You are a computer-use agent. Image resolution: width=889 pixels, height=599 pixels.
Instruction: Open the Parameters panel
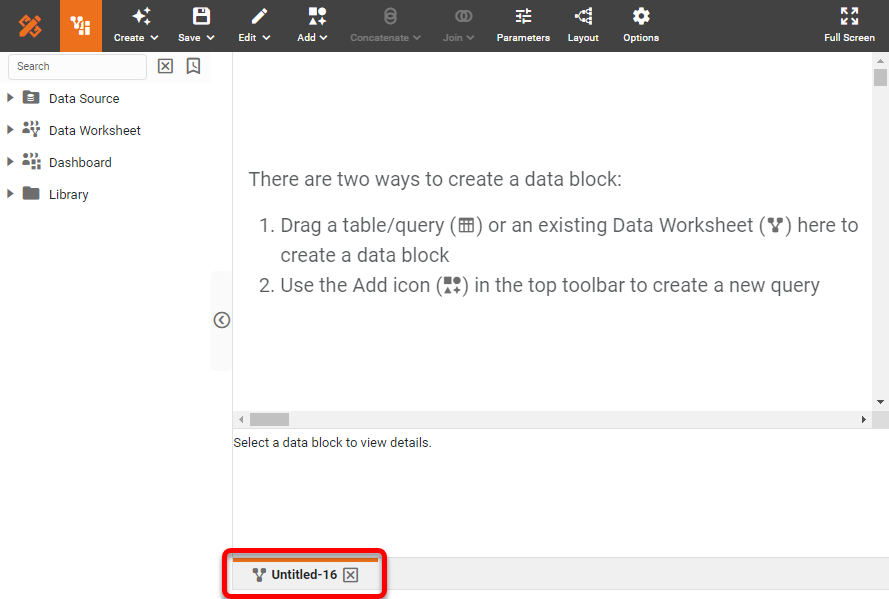[x=522, y=24]
